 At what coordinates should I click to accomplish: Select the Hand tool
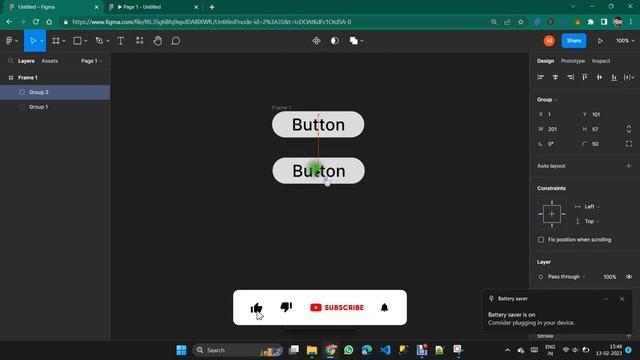(158, 41)
